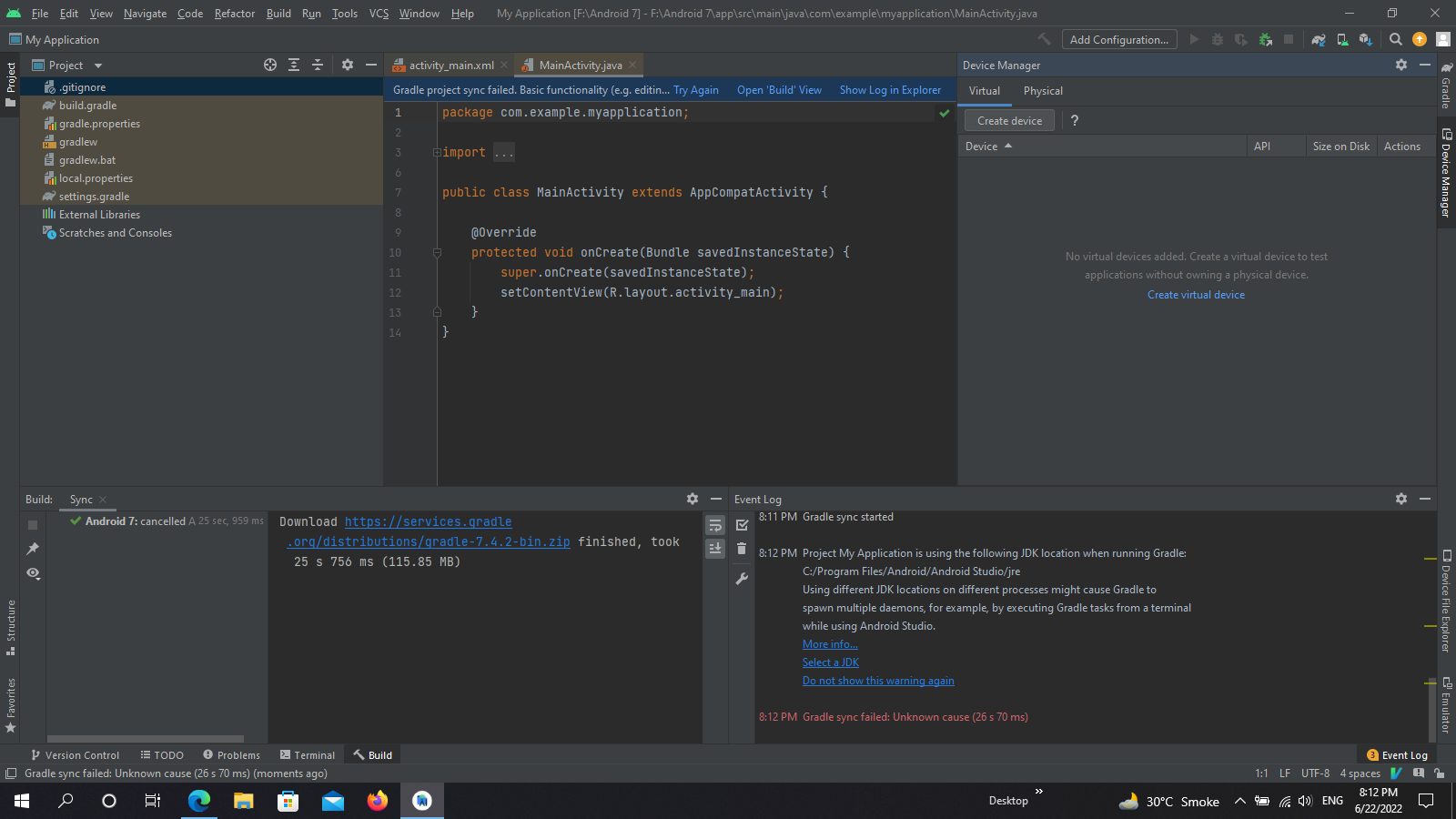Click the Event Log wrench settings icon
The height and width of the screenshot is (819, 1456).
tap(742, 579)
